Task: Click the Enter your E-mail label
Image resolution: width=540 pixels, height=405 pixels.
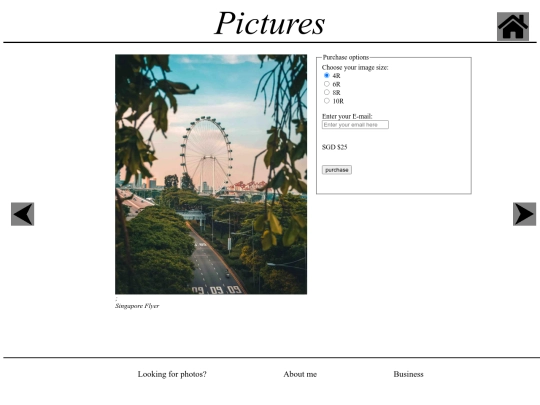Action: point(347,116)
